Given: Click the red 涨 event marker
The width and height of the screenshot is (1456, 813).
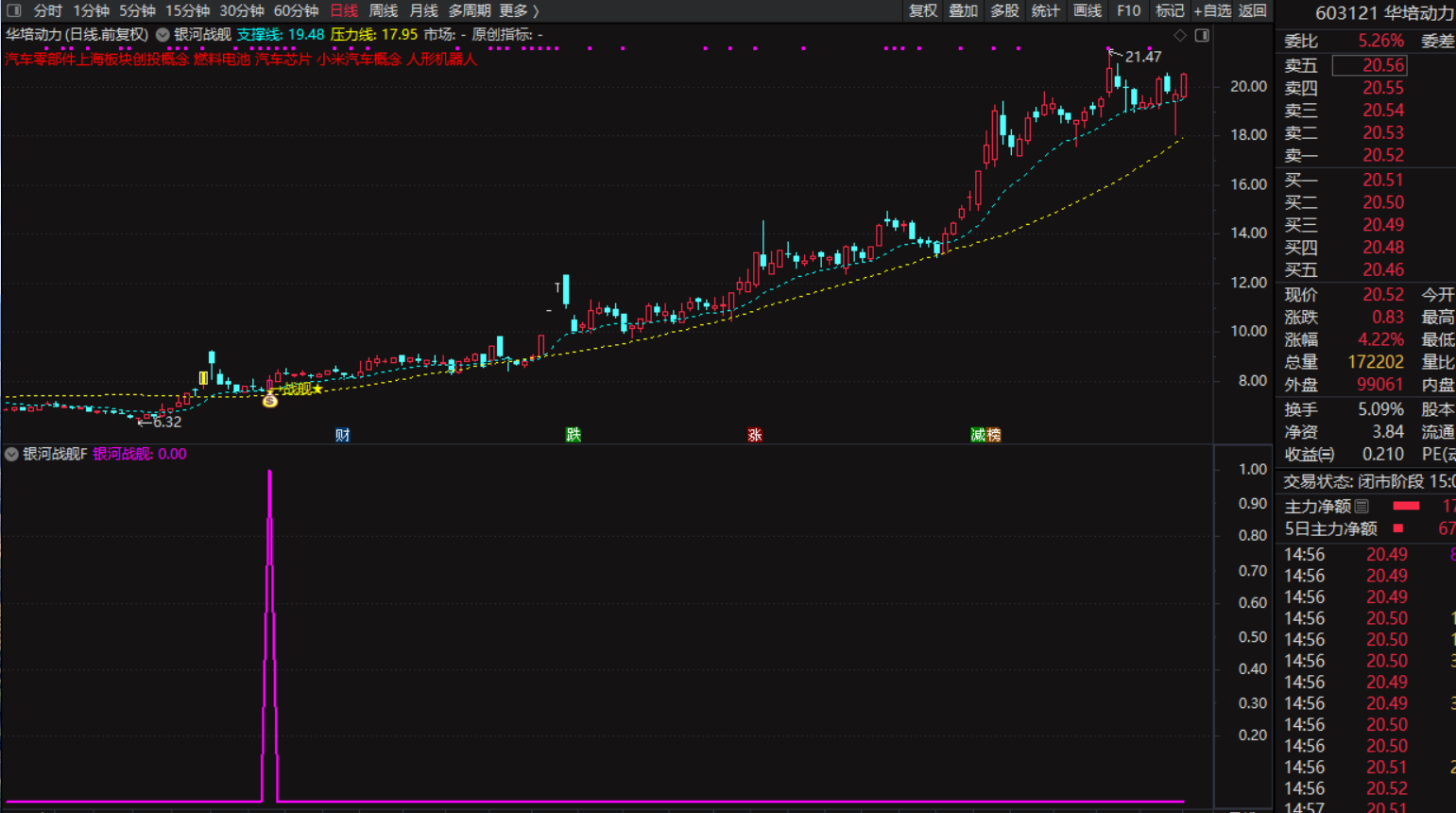Looking at the screenshot, I should click(754, 435).
